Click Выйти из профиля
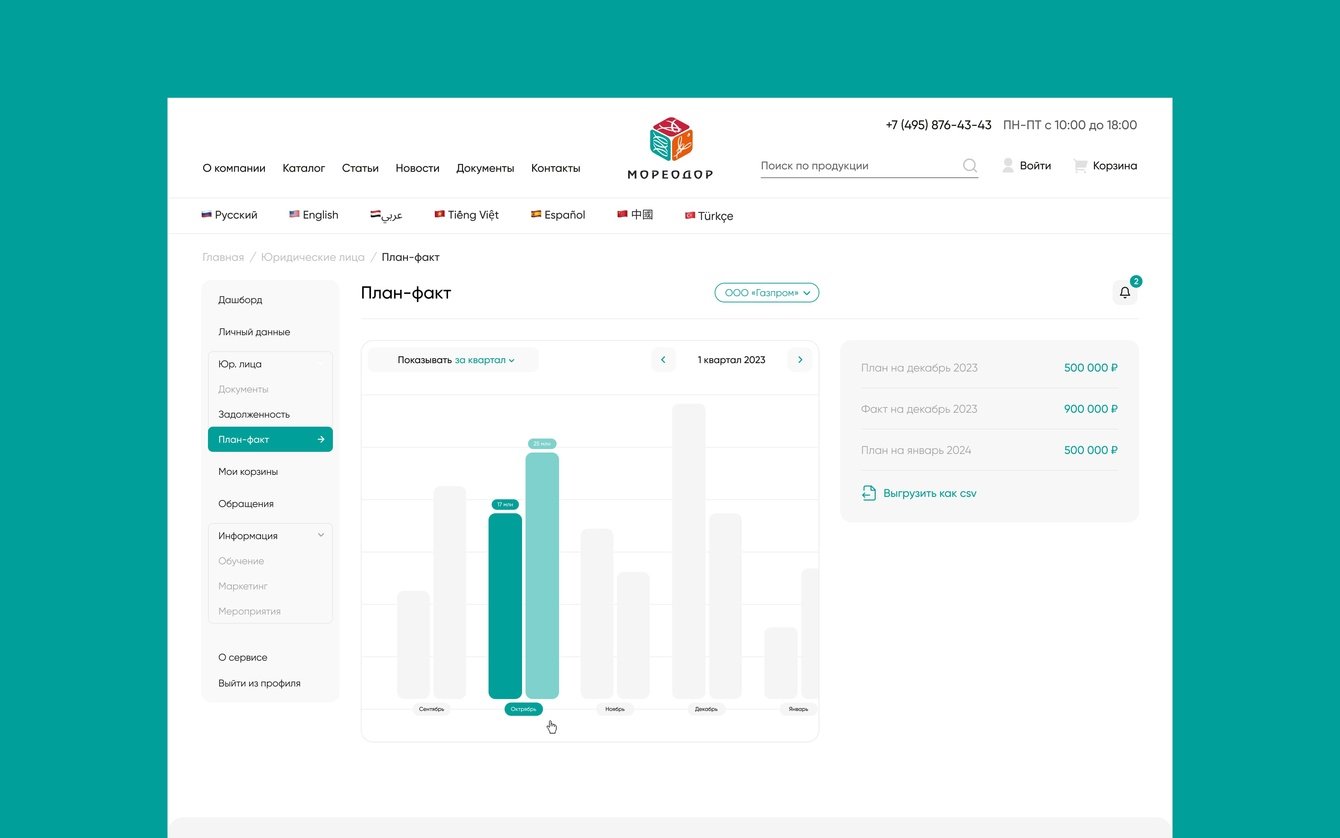 [259, 684]
